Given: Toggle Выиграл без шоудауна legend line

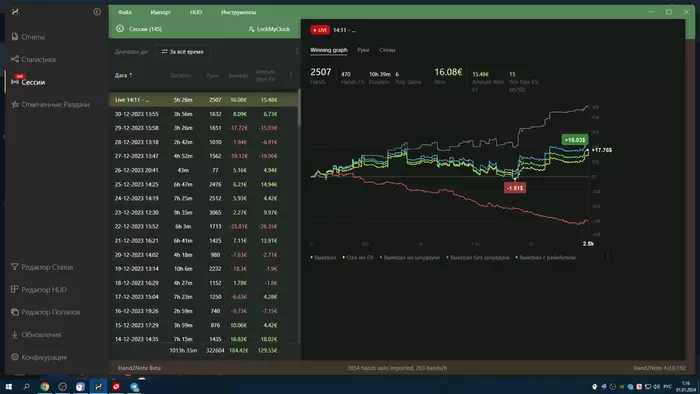Looking at the screenshot, I should click(x=477, y=257).
